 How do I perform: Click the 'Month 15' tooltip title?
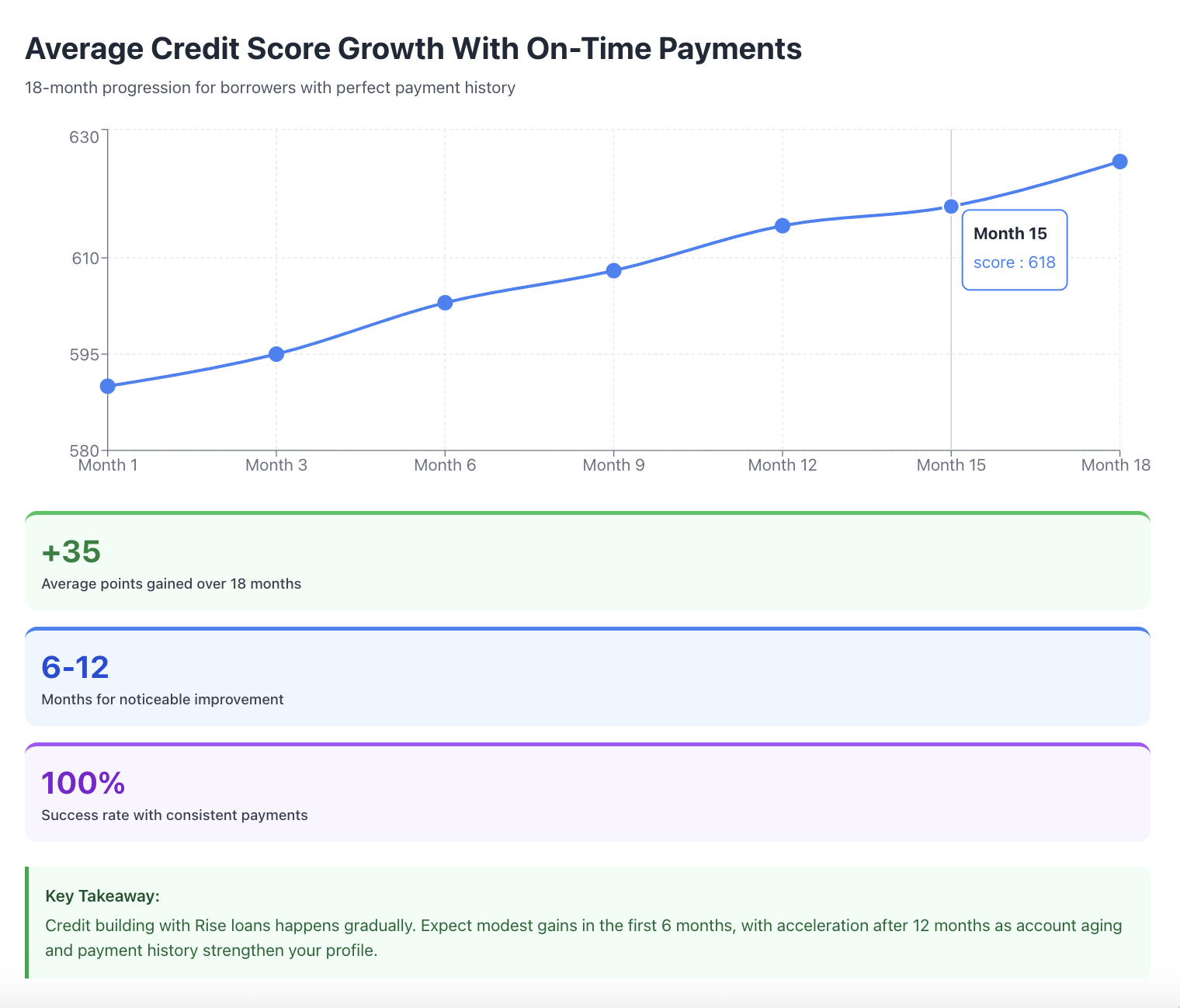(x=1010, y=234)
